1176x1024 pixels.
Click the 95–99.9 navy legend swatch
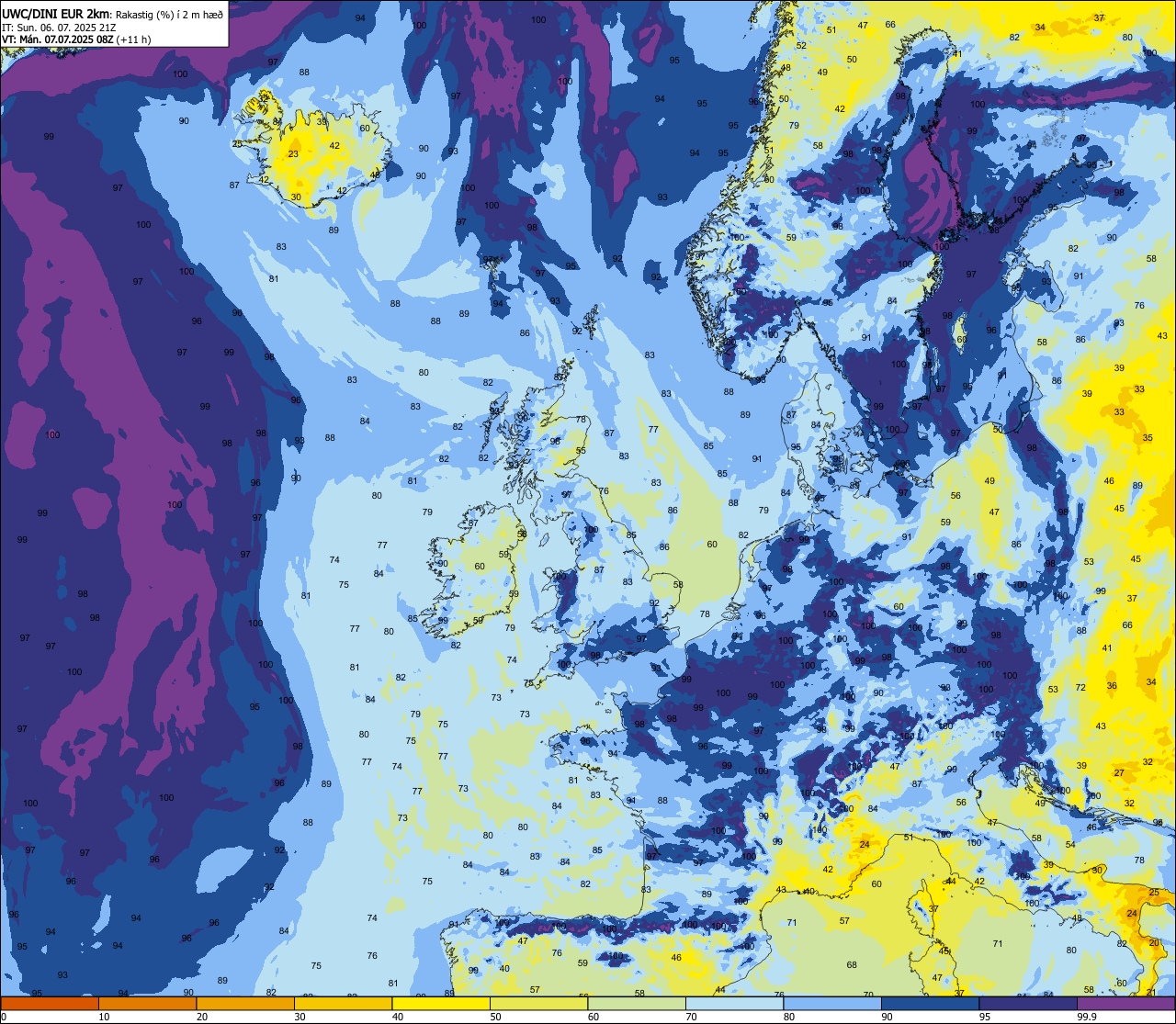(1028, 1003)
